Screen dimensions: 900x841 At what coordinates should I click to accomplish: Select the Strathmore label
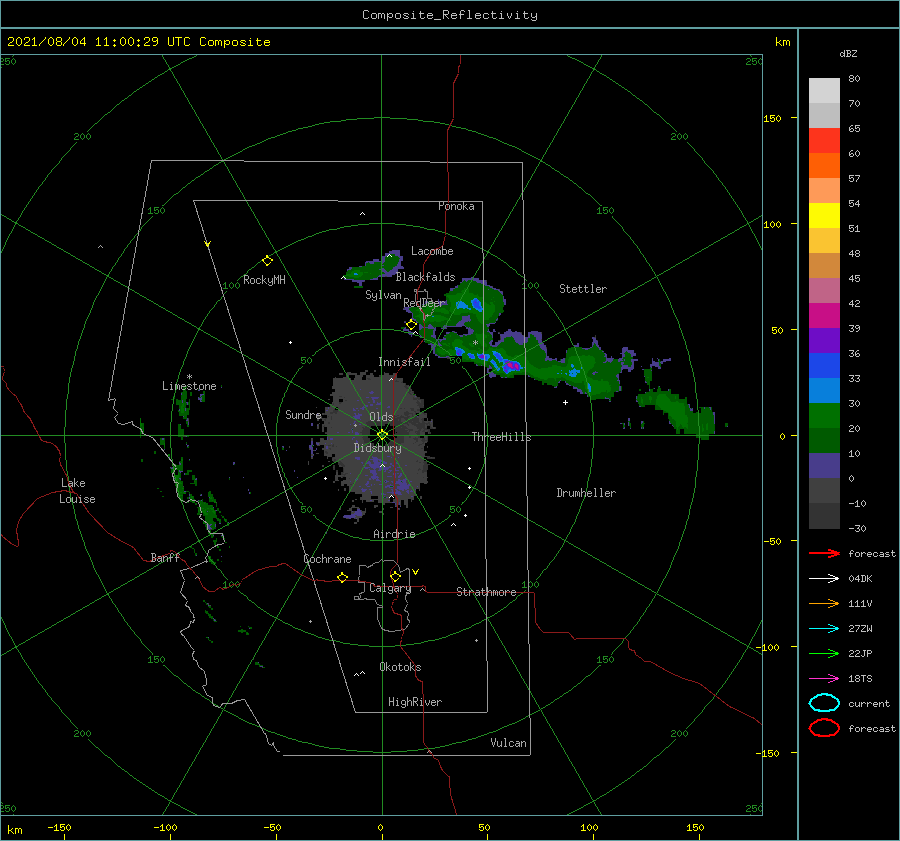[486, 592]
